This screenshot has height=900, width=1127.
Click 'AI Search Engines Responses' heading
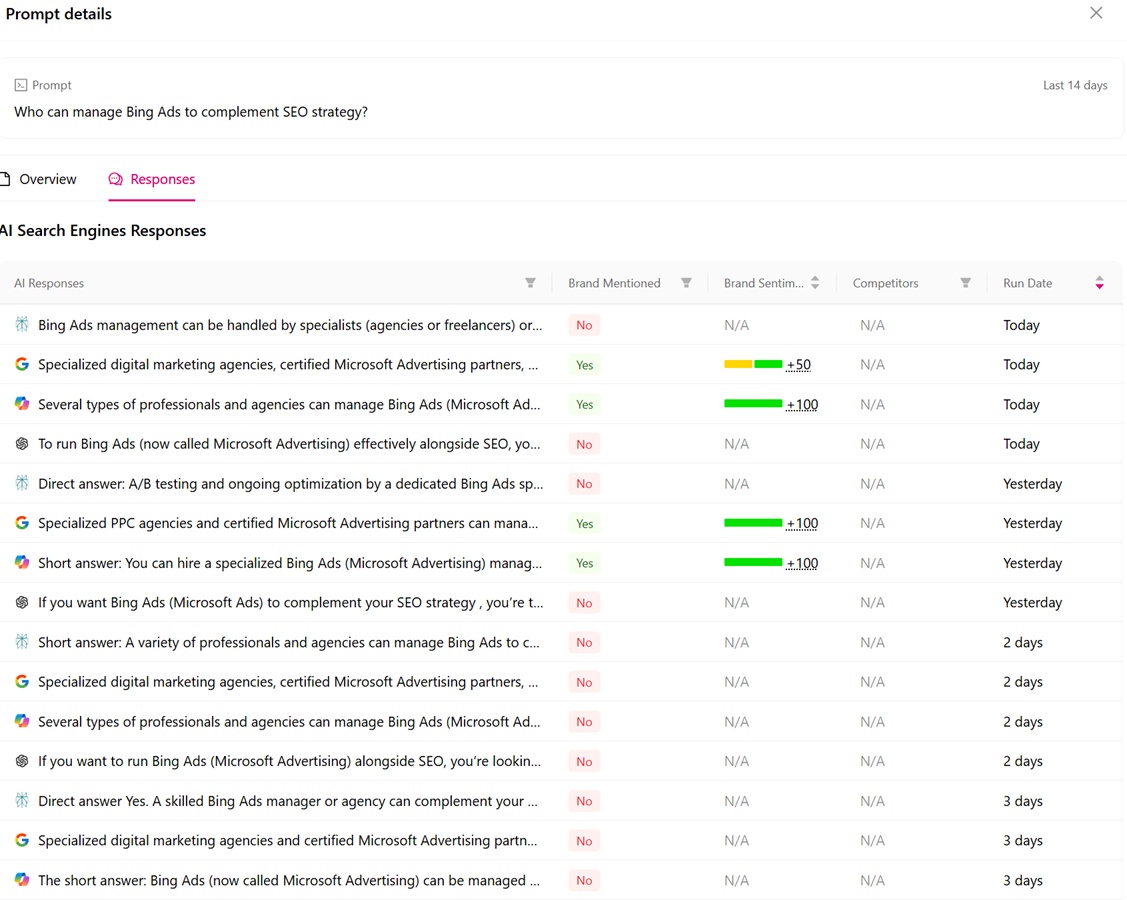tap(103, 231)
